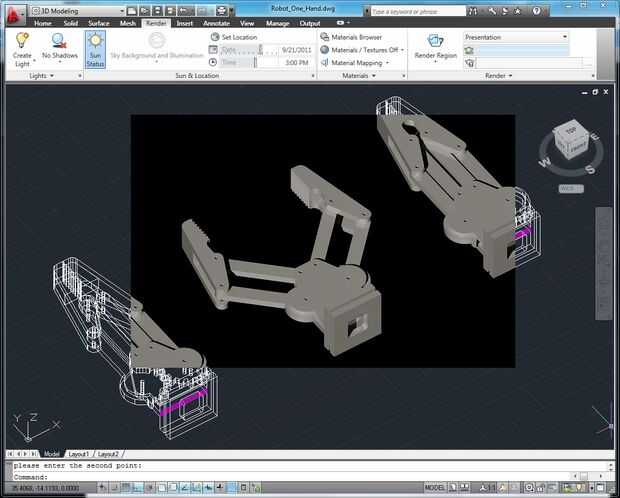Image resolution: width=620 pixels, height=498 pixels.
Task: Click the keyword search input field
Action: pos(418,11)
